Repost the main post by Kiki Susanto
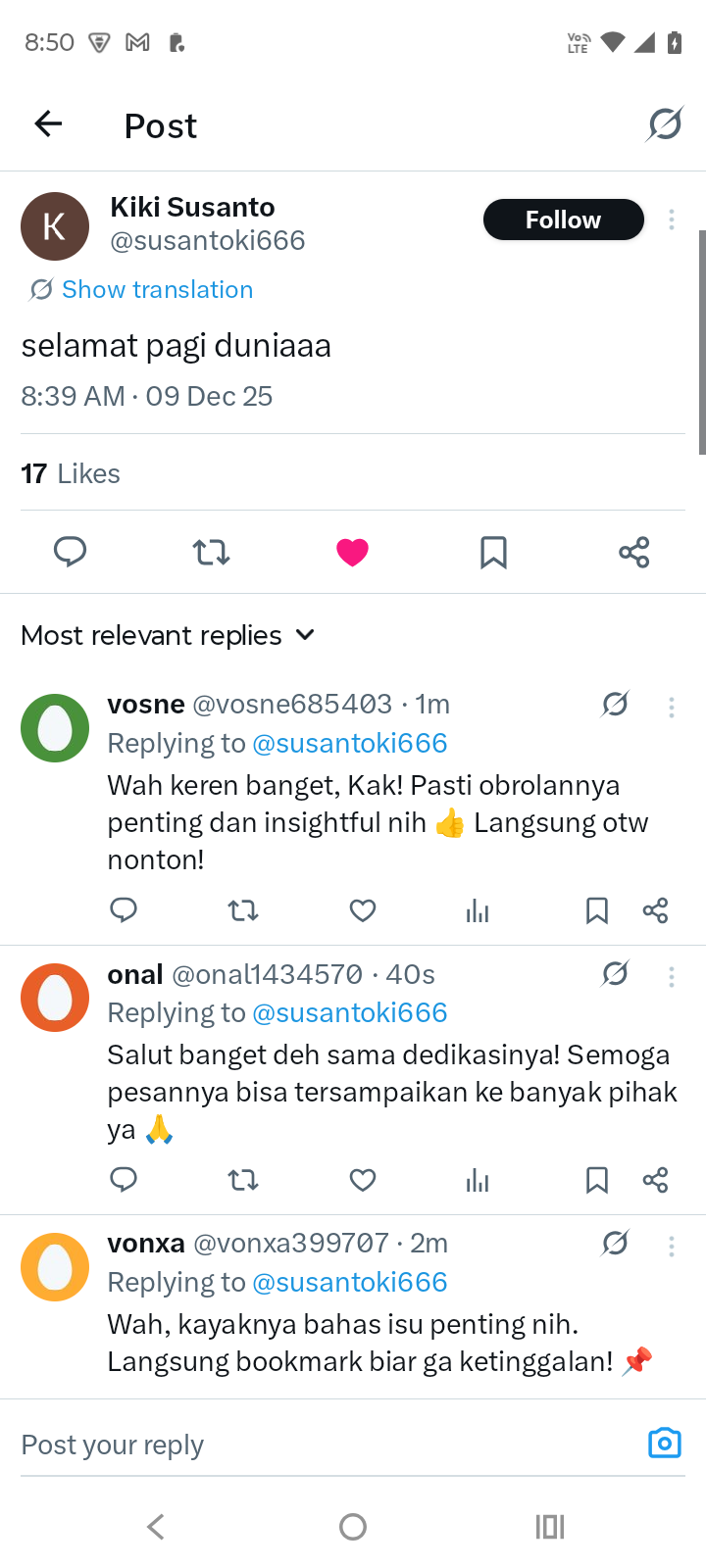Viewport: 706px width, 1568px height. point(211,553)
